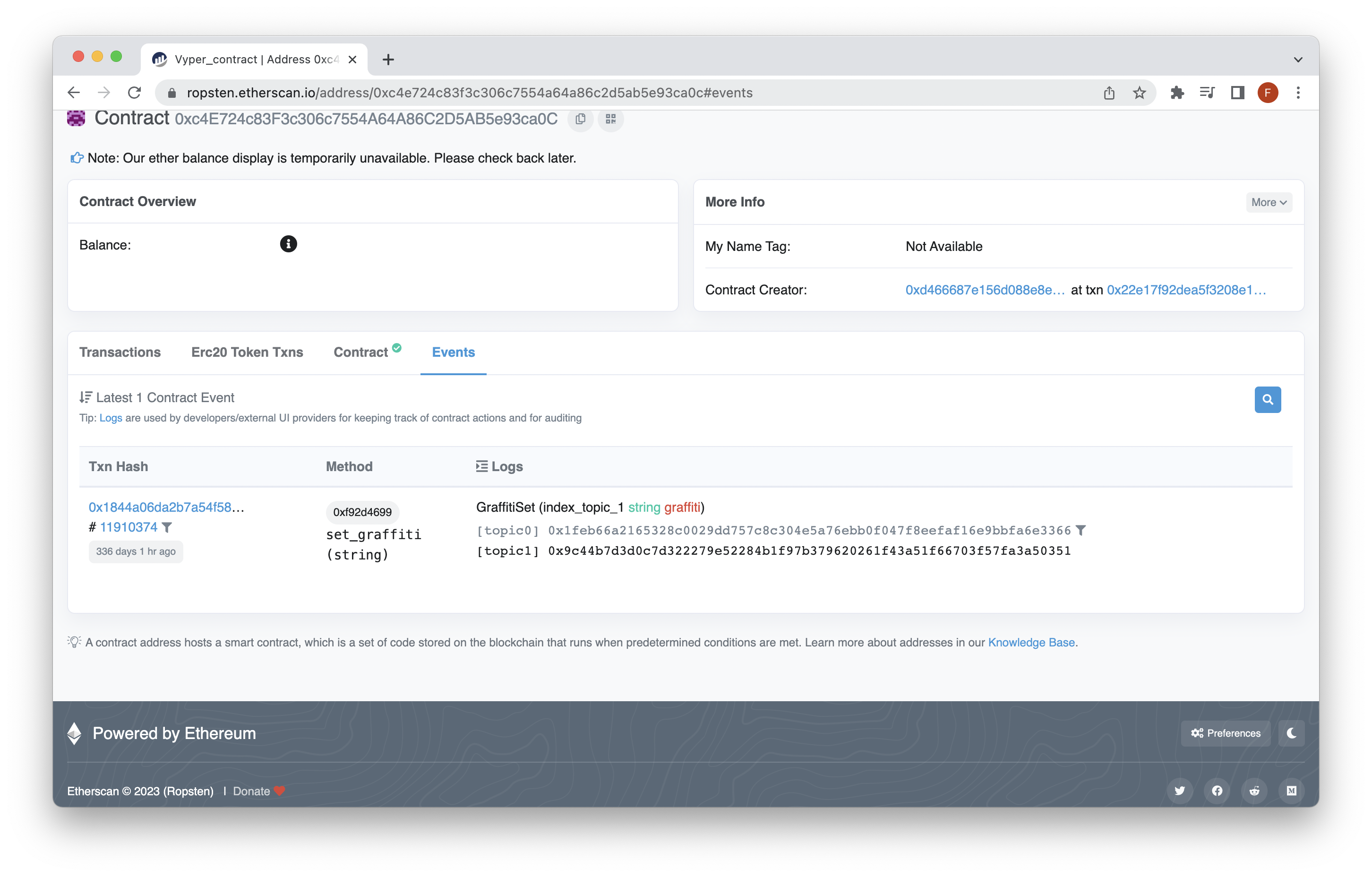Click the GraffitiSet event signature text
This screenshot has height=877, width=1372.
590,507
